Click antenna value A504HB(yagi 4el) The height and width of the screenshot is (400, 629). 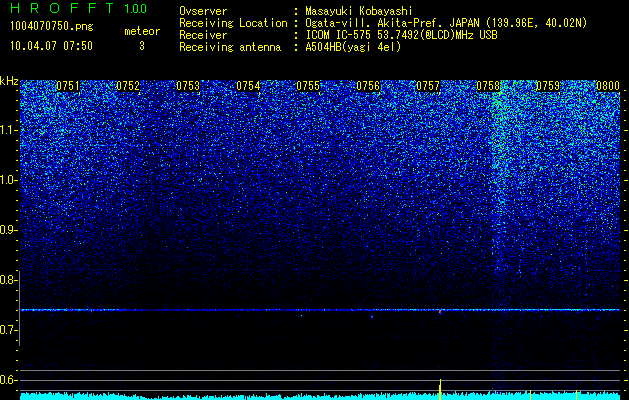353,47
